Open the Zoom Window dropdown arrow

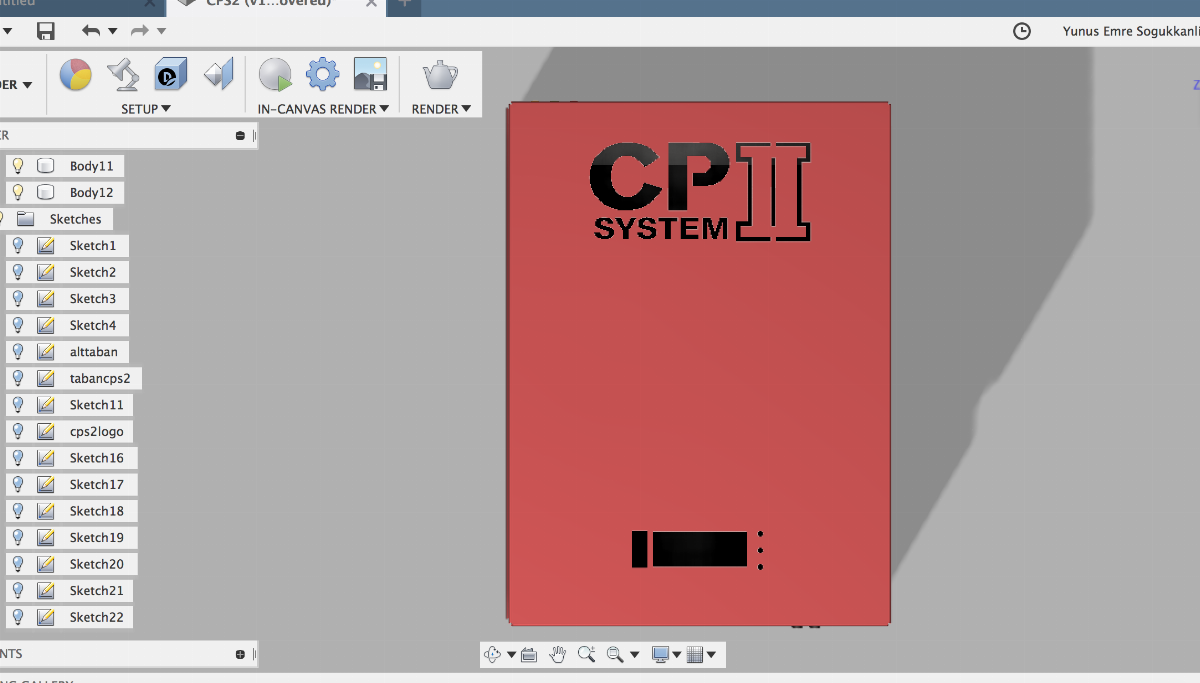[x=634, y=656]
